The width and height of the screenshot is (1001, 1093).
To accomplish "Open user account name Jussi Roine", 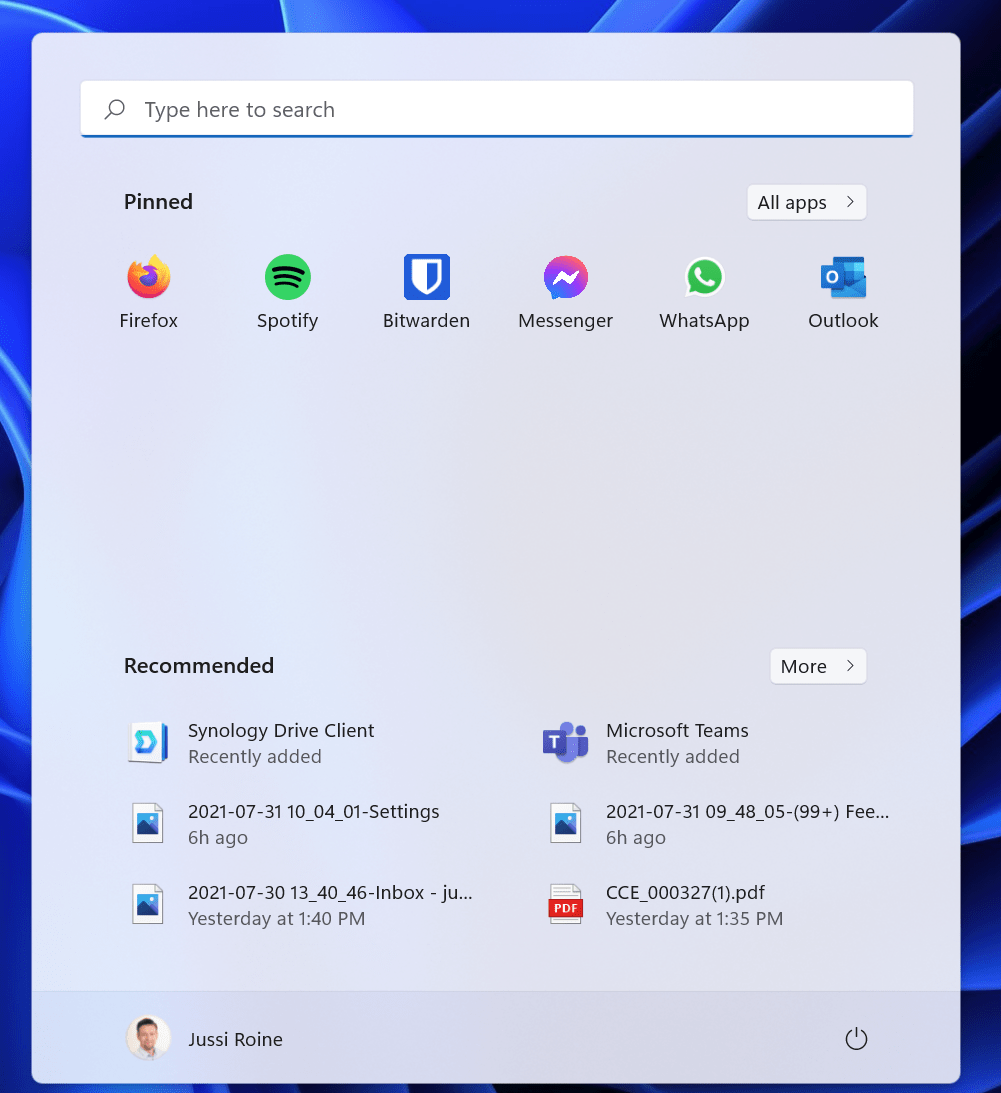I will [236, 1039].
